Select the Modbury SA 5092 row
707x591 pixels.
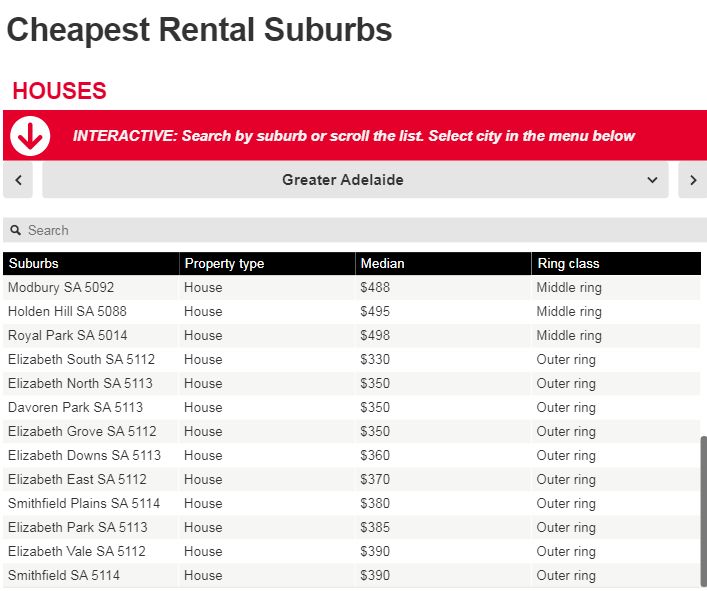(61, 288)
